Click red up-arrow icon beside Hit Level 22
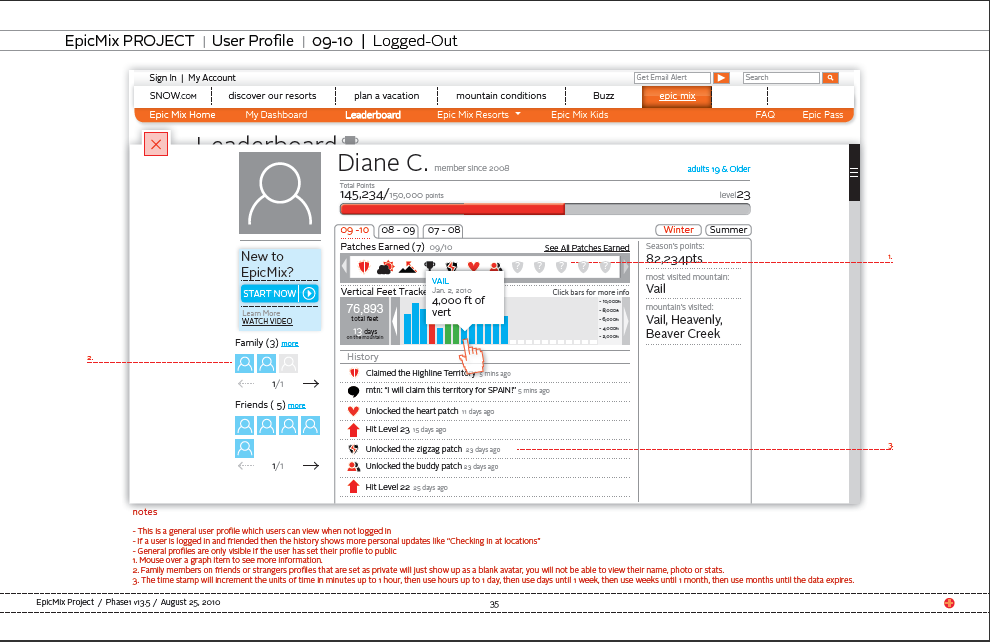Image resolution: width=990 pixels, height=642 pixels. click(x=354, y=487)
